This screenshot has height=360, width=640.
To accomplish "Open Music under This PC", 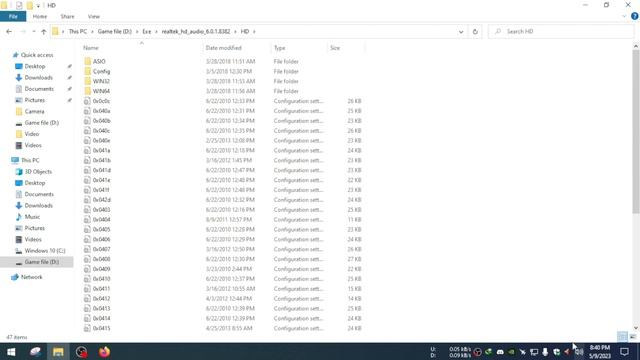I will click(x=32, y=217).
